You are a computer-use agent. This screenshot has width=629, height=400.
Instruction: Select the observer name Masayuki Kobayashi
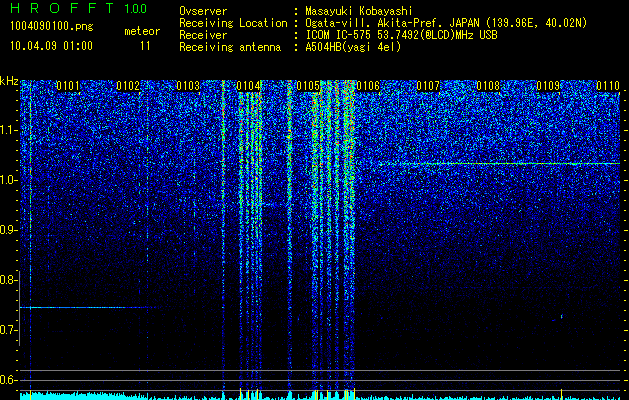click(x=359, y=11)
